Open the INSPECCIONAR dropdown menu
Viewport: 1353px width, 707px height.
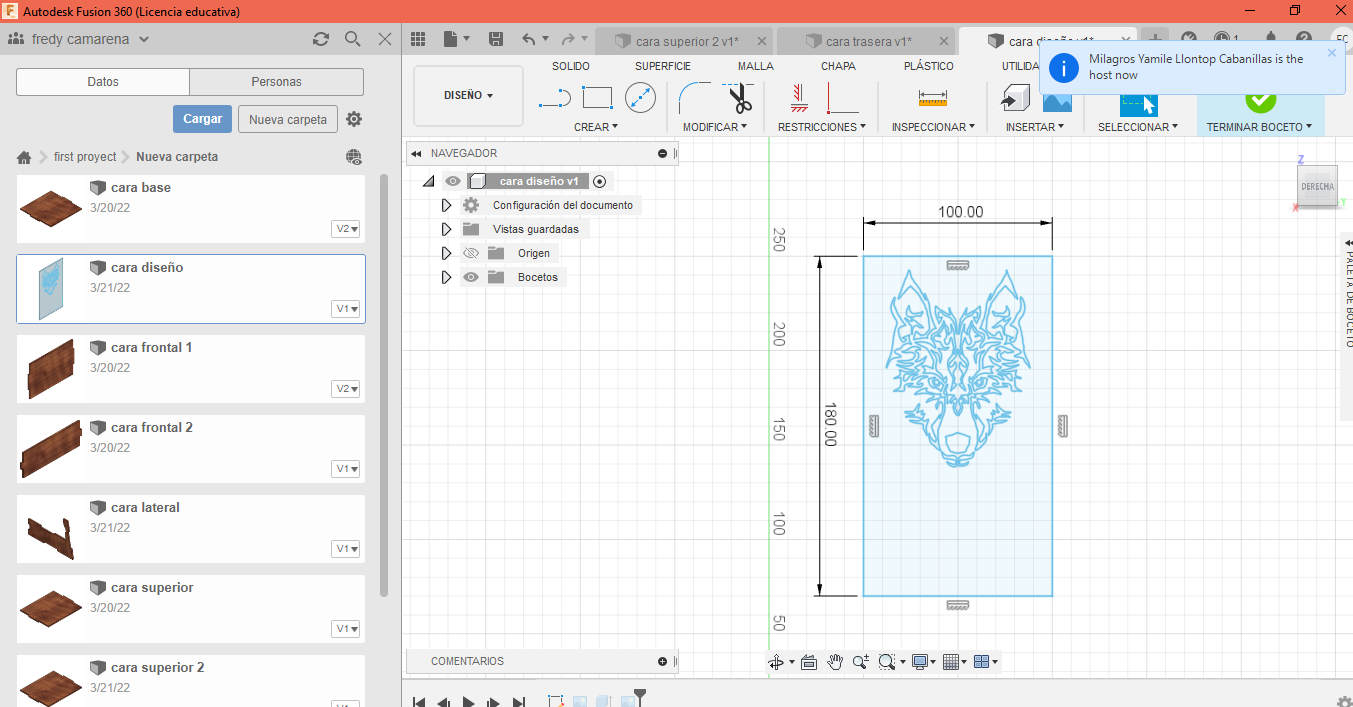click(935, 127)
